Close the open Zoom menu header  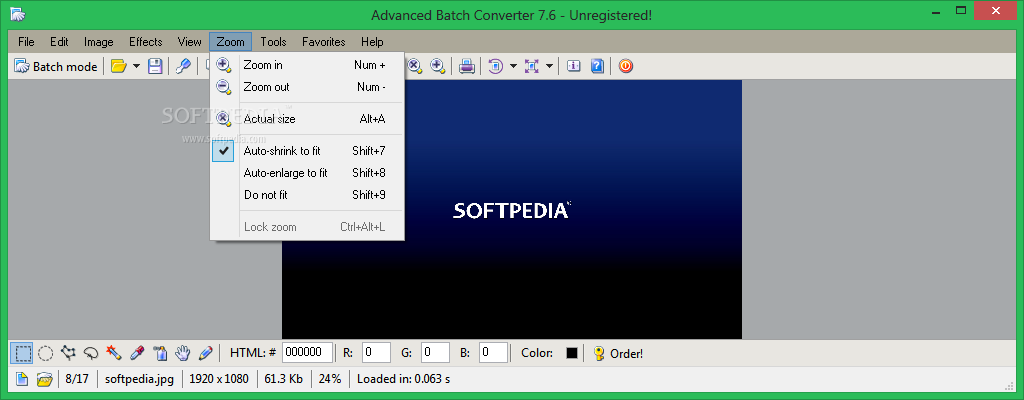point(231,42)
